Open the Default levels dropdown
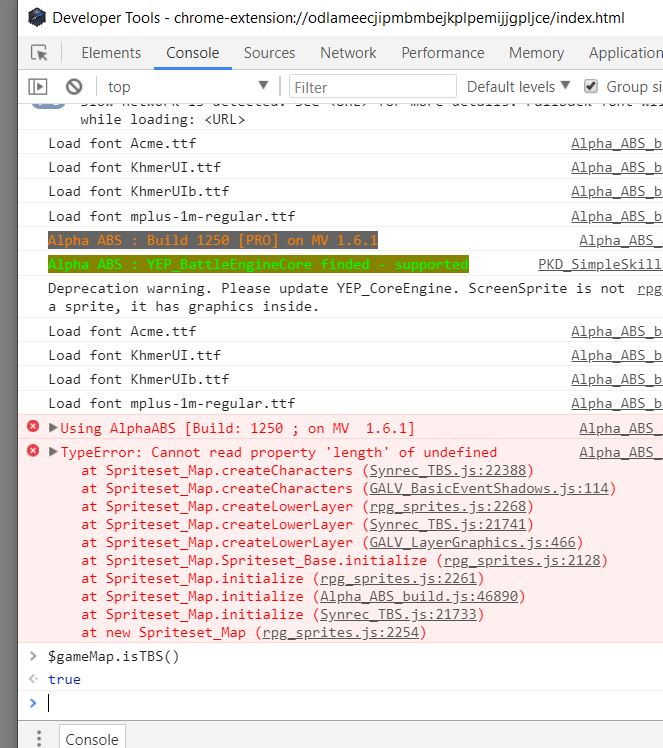The width and height of the screenshot is (663, 748). 518,87
